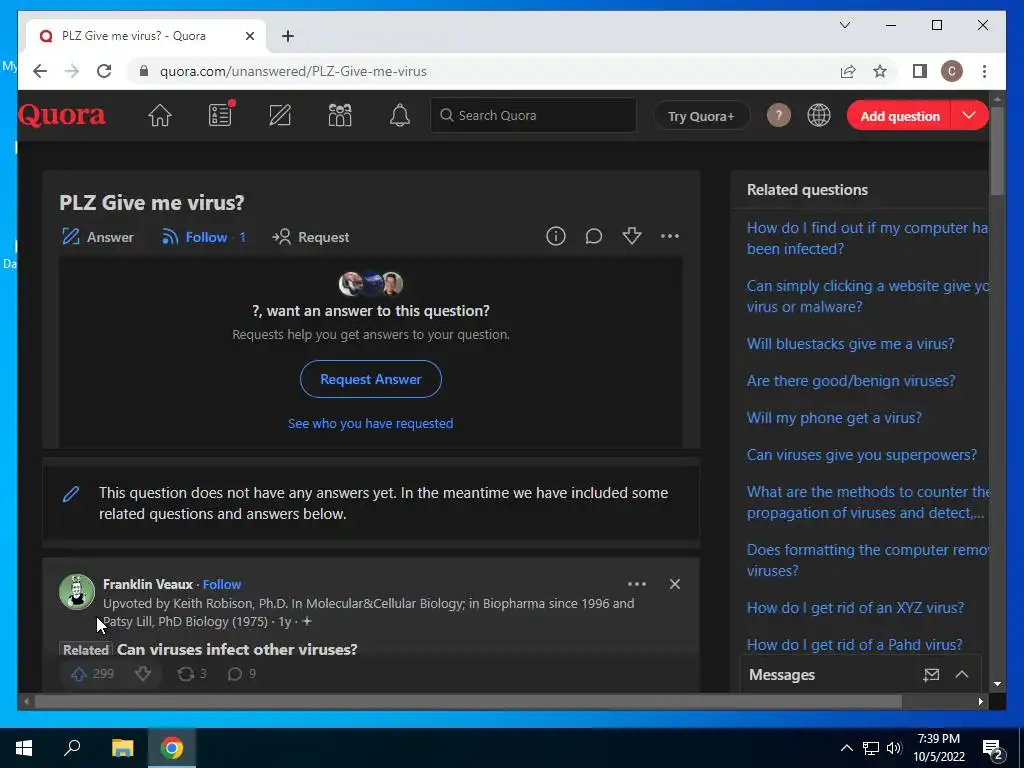Open a new Chrome tab
Viewport: 1024px width, 768px height.
[x=287, y=36]
